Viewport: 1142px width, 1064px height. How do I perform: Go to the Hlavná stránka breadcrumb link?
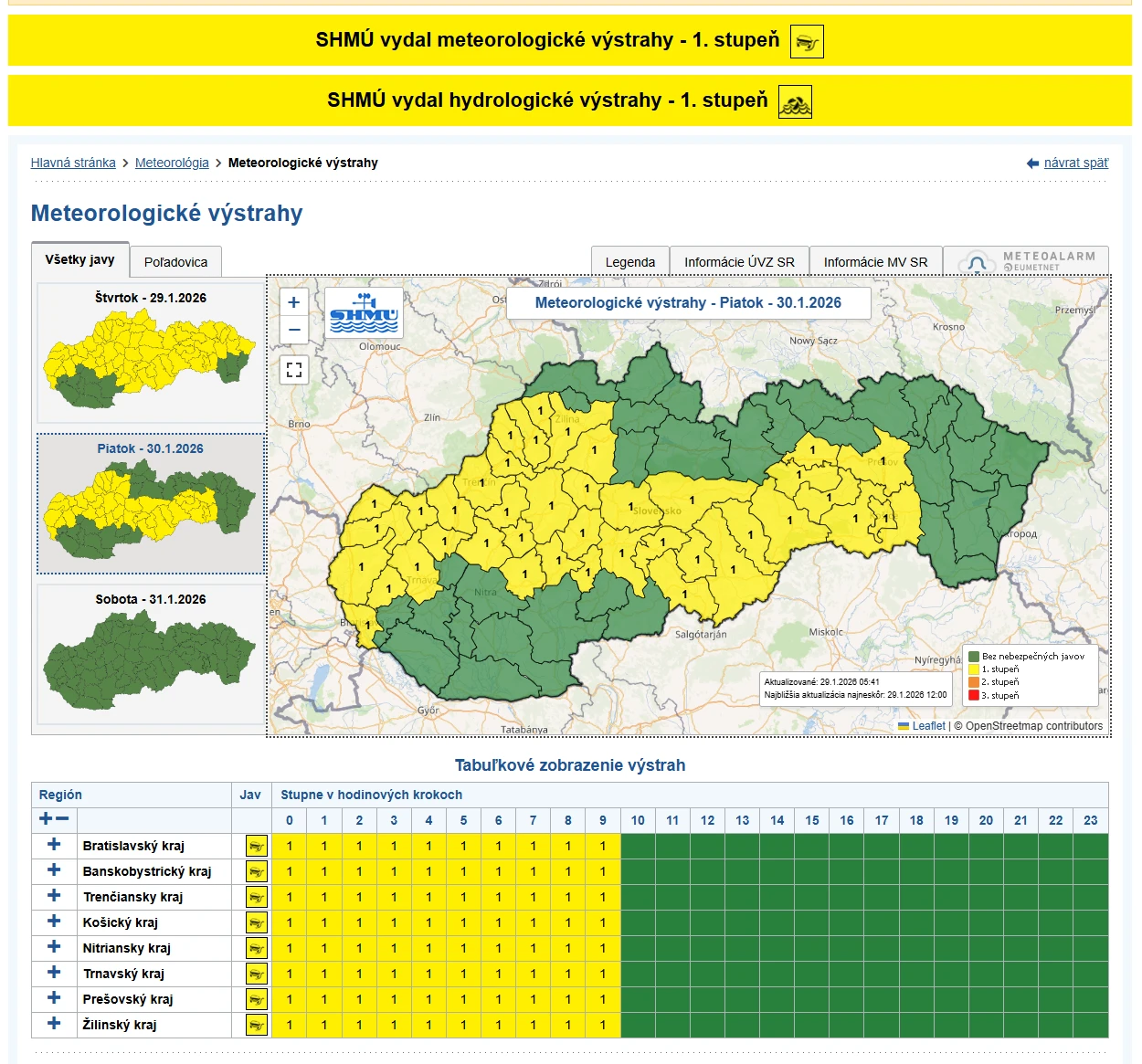pos(73,163)
